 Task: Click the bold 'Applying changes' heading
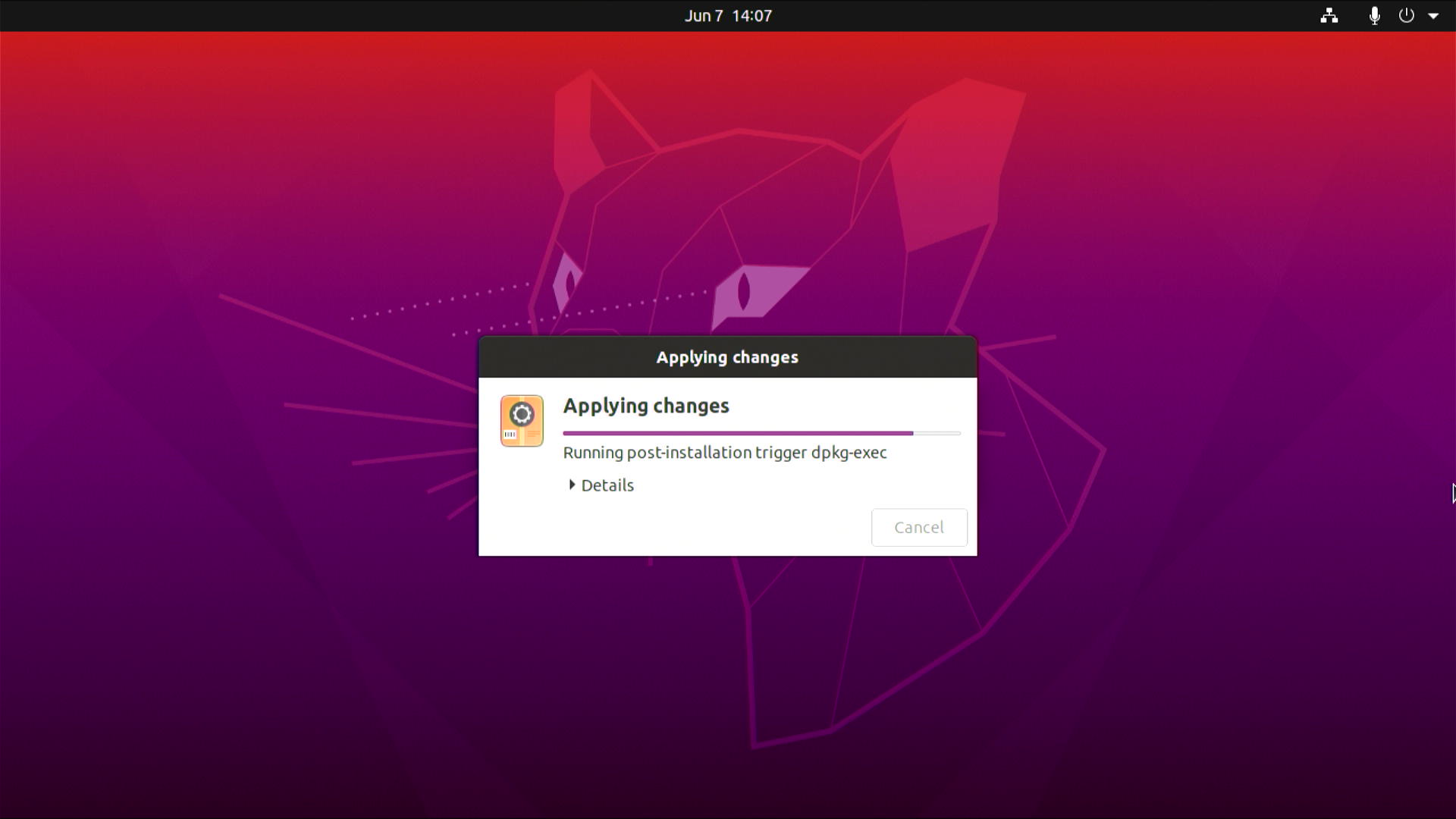(646, 406)
